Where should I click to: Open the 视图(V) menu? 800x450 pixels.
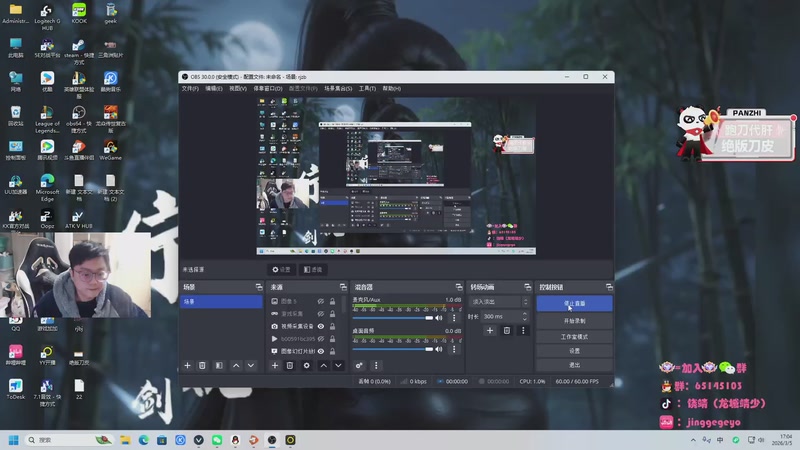click(x=238, y=88)
